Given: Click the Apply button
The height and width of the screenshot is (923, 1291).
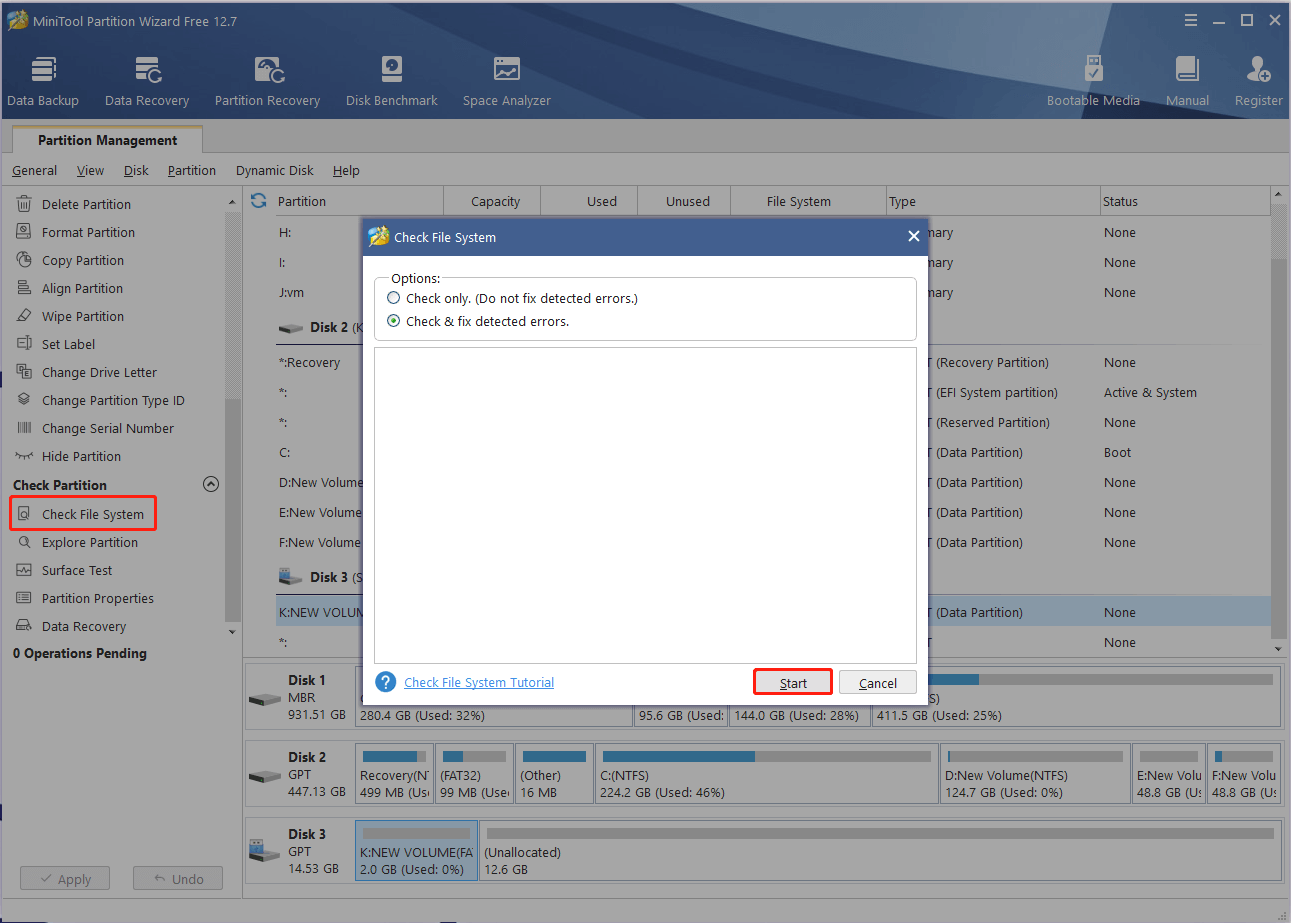Looking at the screenshot, I should (65, 879).
